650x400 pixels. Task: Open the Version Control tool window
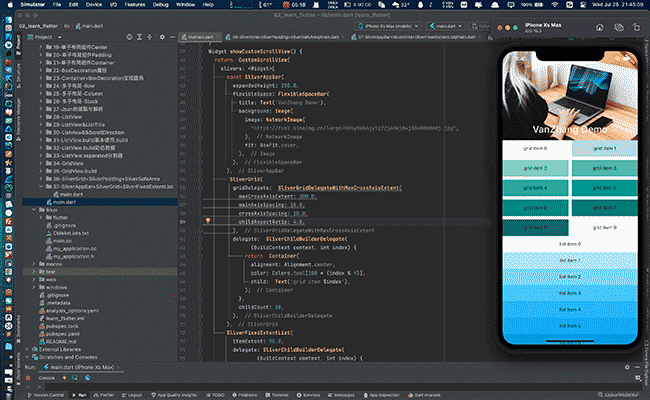[46, 395]
